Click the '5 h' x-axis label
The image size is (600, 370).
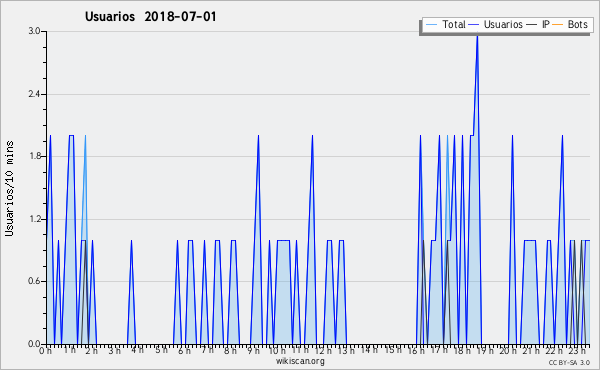161,350
